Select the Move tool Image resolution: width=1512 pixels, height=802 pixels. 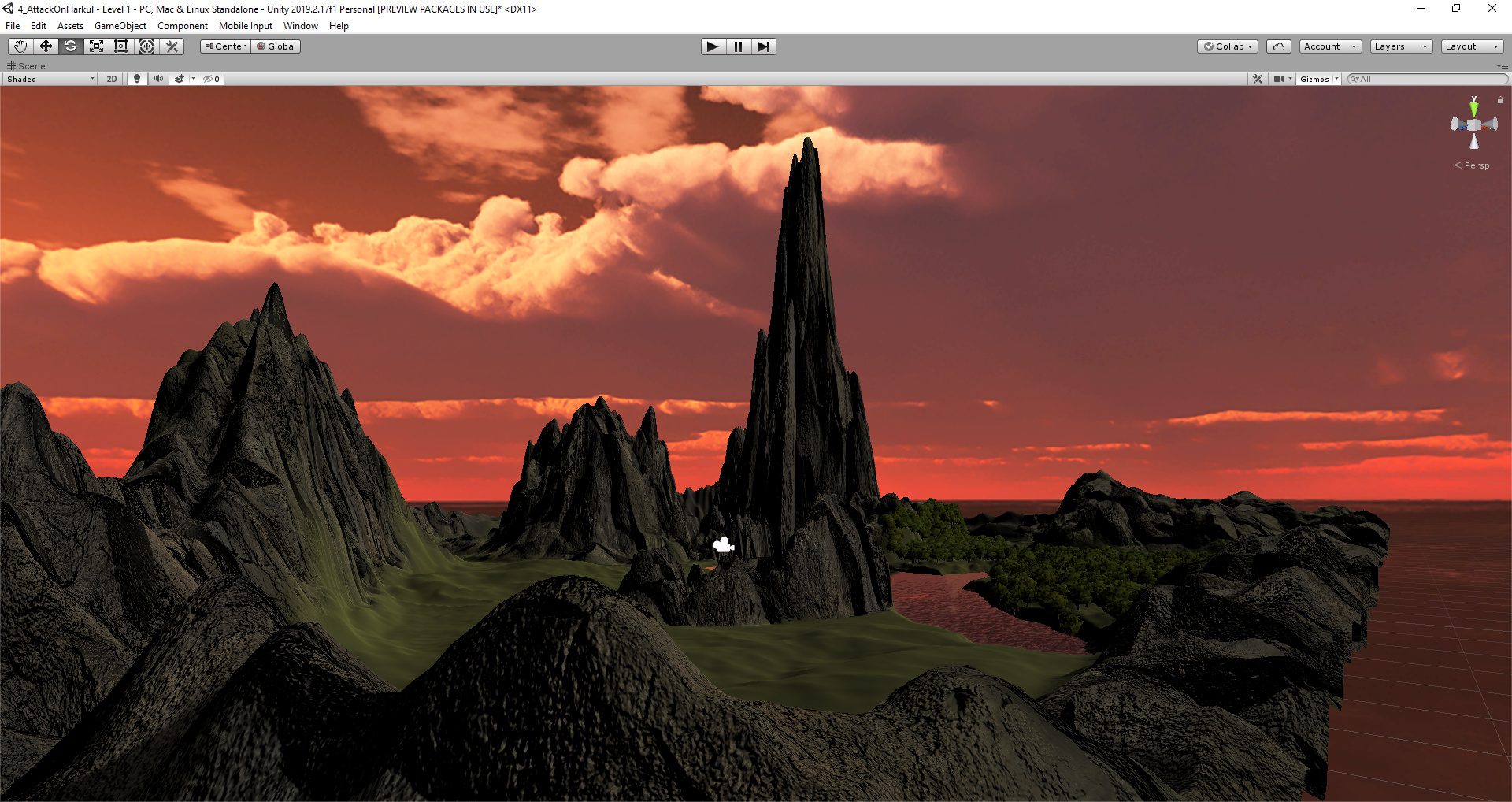click(46, 46)
